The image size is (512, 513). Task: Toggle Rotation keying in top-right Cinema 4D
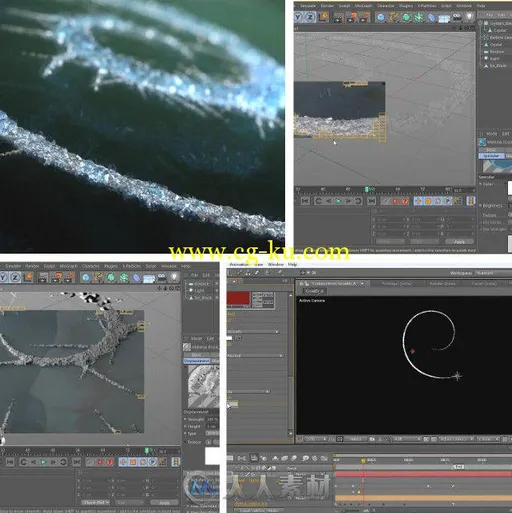[x=438, y=201]
